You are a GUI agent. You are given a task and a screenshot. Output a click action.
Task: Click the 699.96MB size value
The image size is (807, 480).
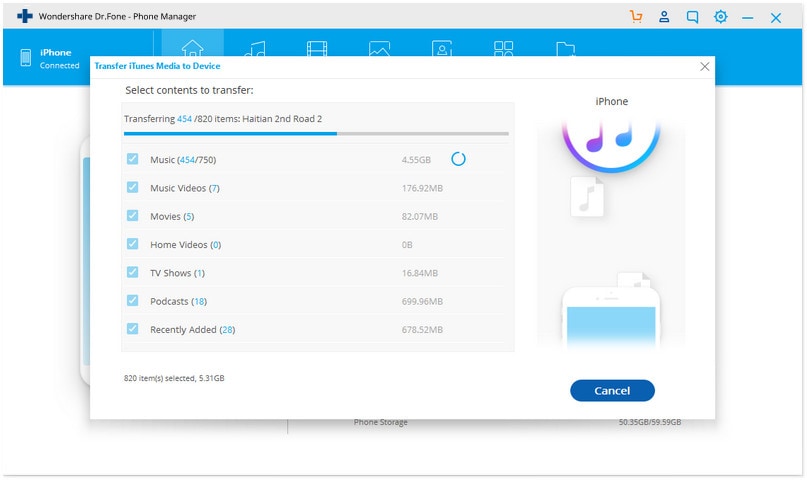[422, 301]
